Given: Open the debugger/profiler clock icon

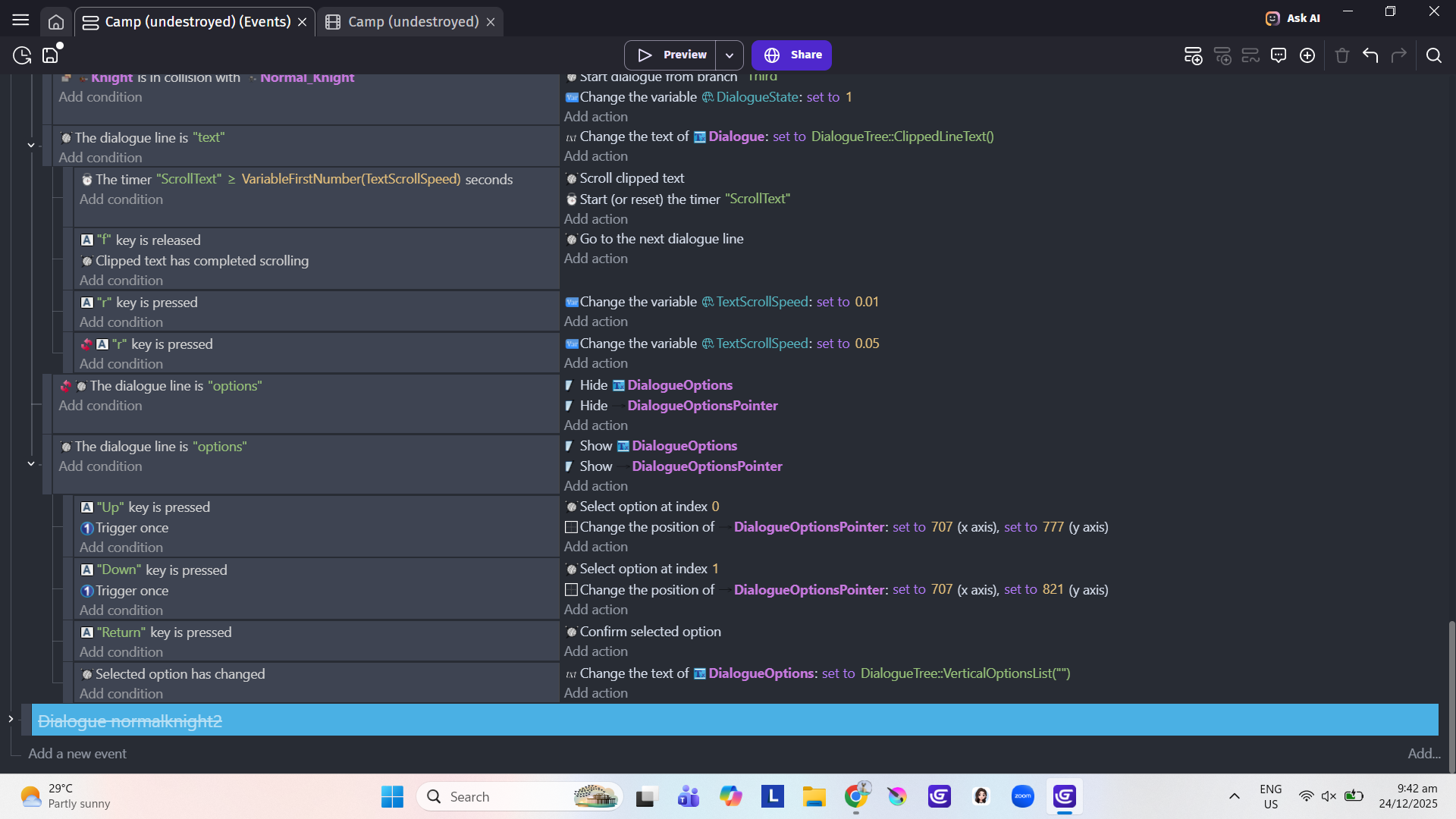Looking at the screenshot, I should pyautogui.click(x=22, y=55).
